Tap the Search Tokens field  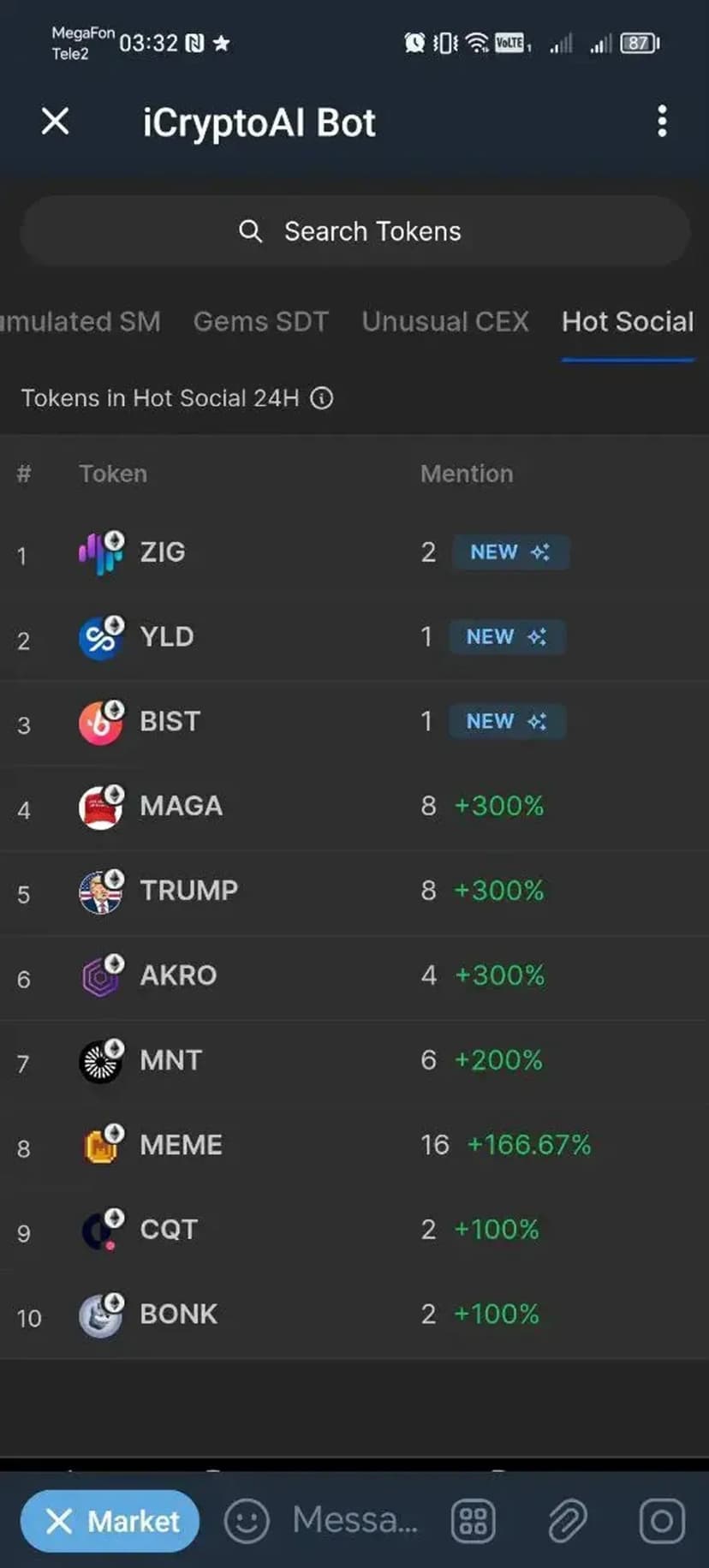click(354, 231)
